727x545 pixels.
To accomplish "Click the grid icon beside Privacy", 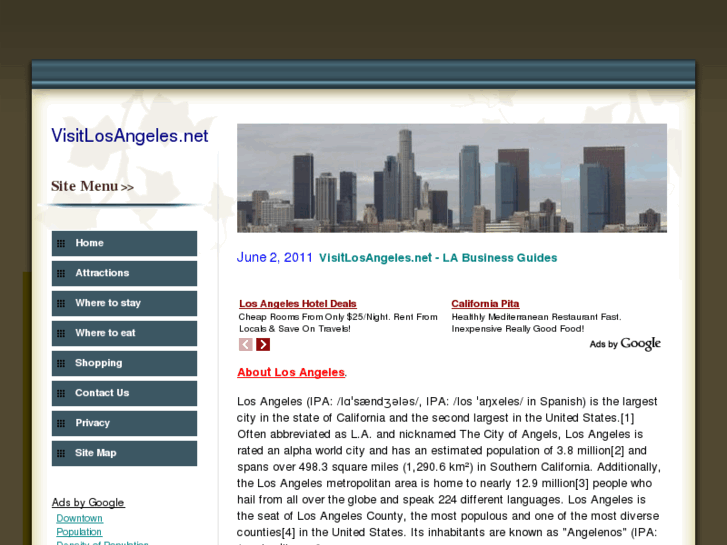I will click(x=61, y=423).
